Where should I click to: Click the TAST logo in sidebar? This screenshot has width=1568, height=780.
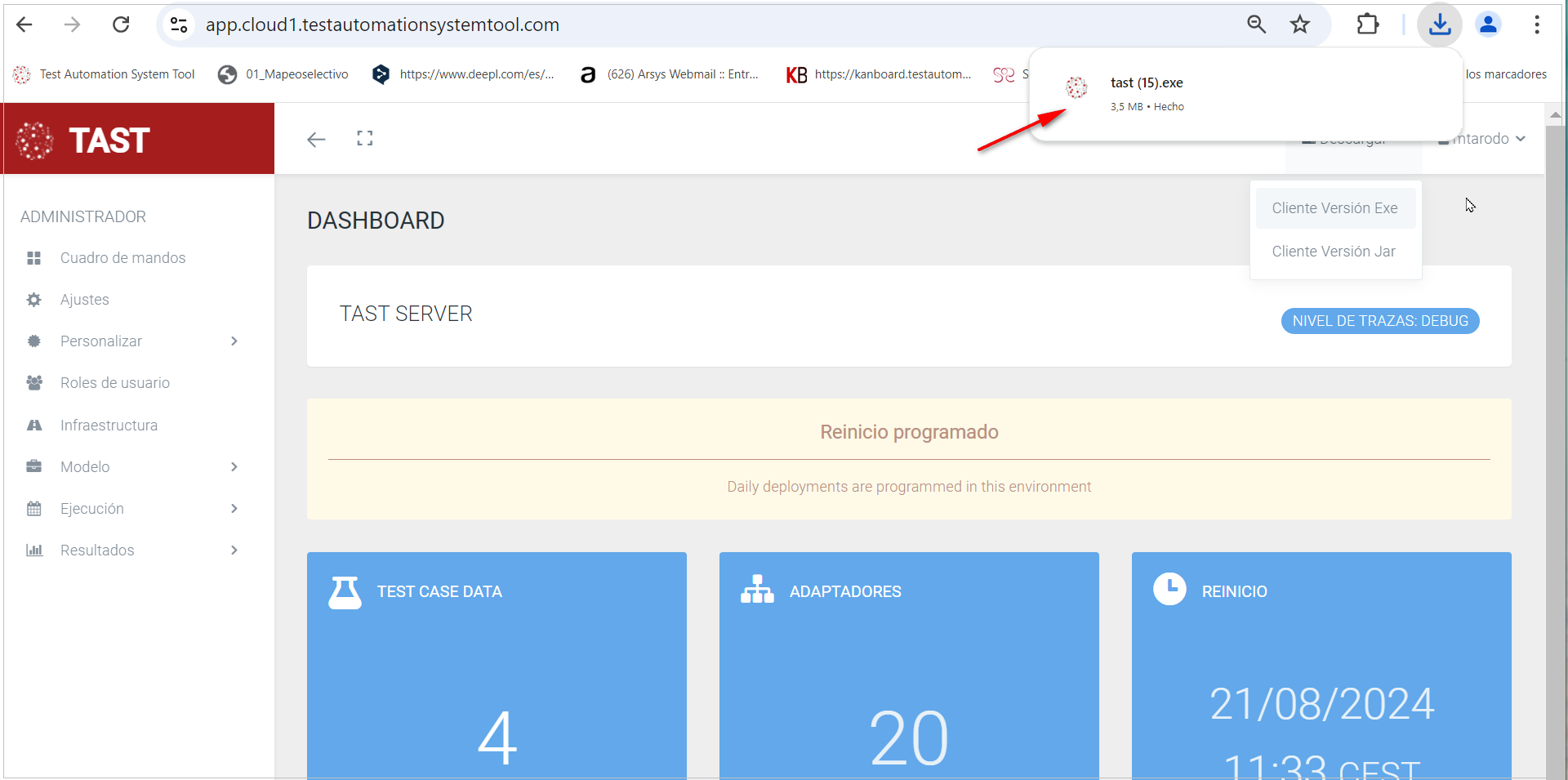tap(83, 140)
